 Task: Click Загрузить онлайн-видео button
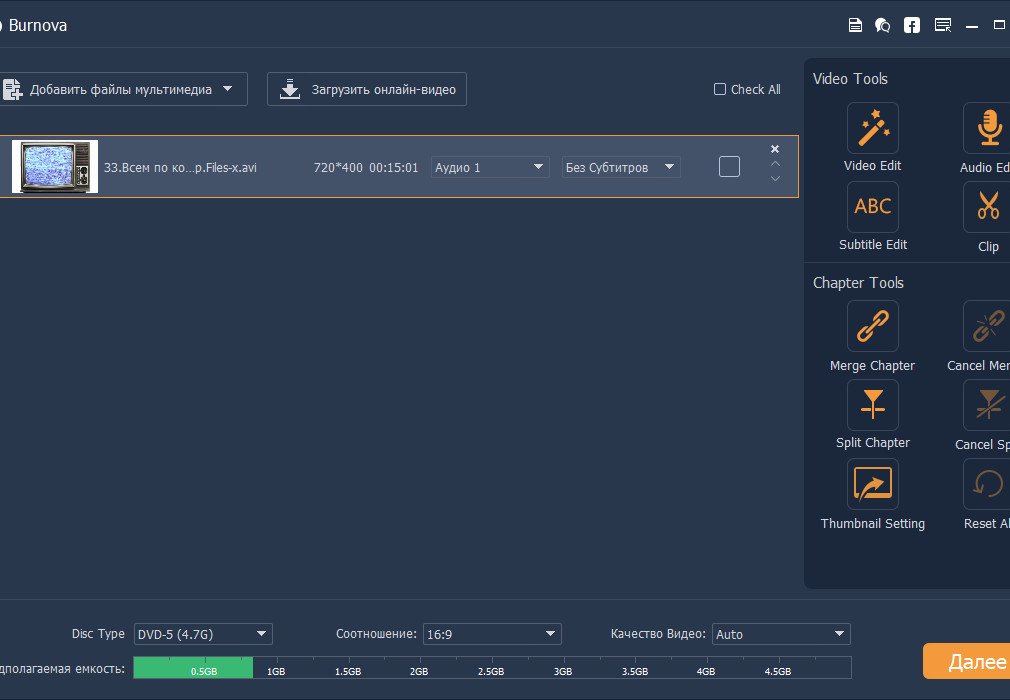pos(367,89)
